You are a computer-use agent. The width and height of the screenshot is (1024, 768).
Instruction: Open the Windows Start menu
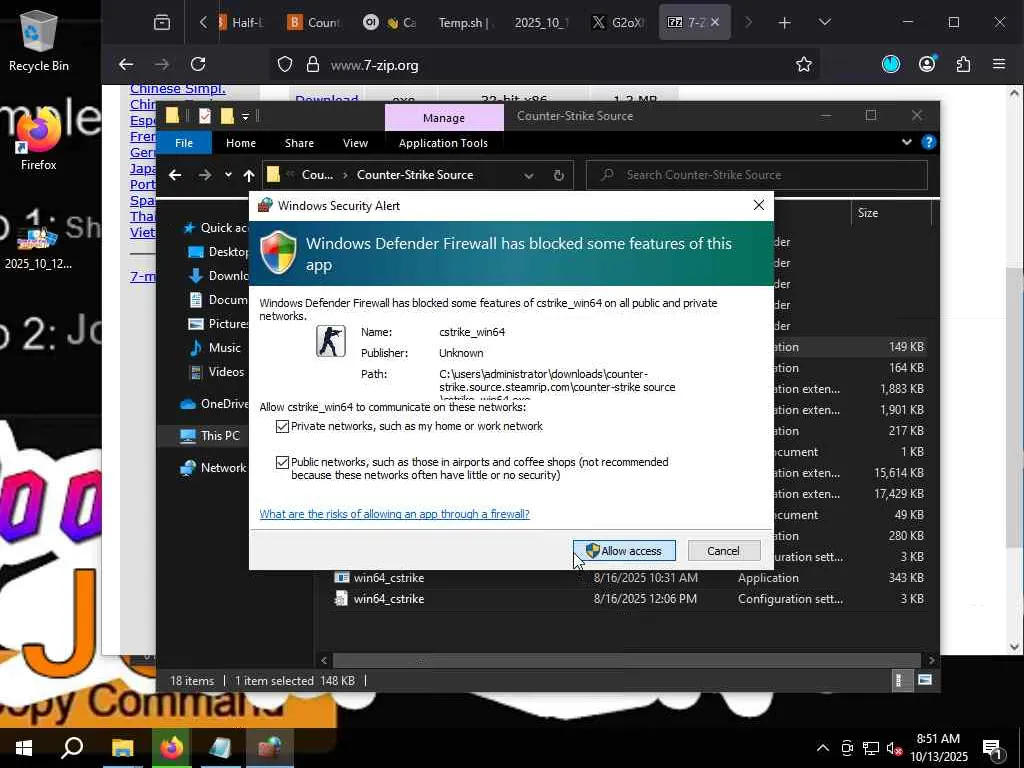coord(24,748)
